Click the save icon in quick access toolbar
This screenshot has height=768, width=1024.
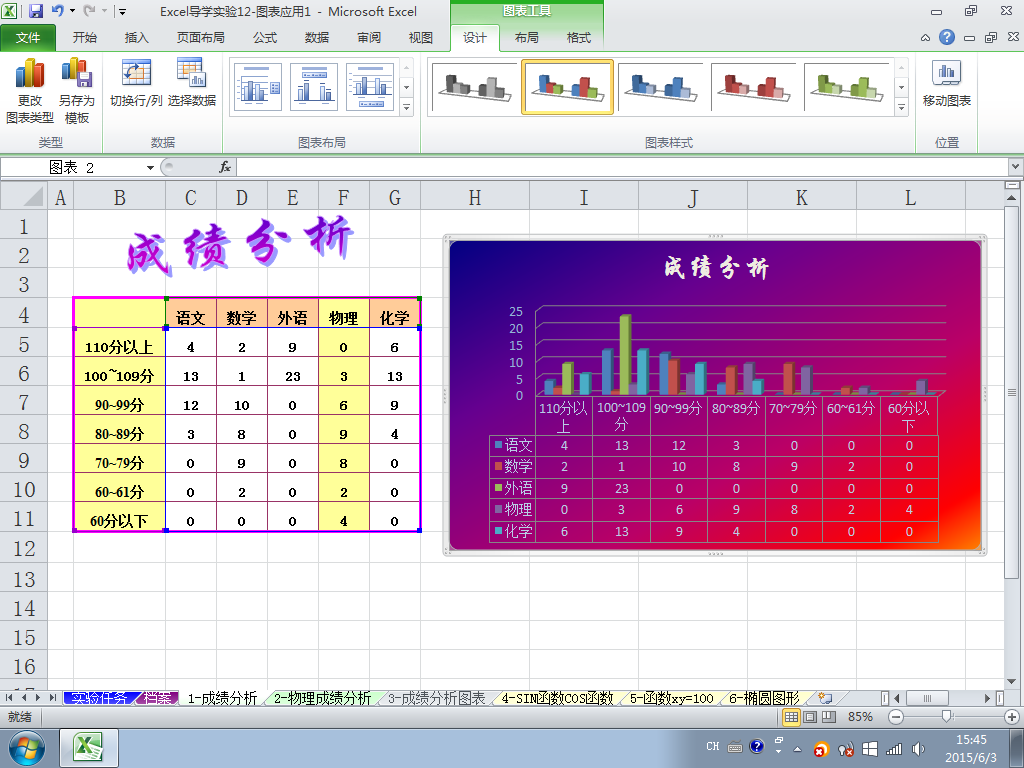36,11
